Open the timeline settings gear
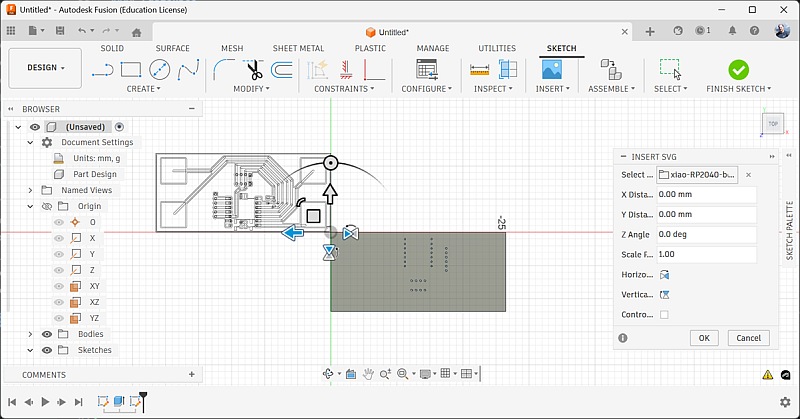 click(785, 402)
